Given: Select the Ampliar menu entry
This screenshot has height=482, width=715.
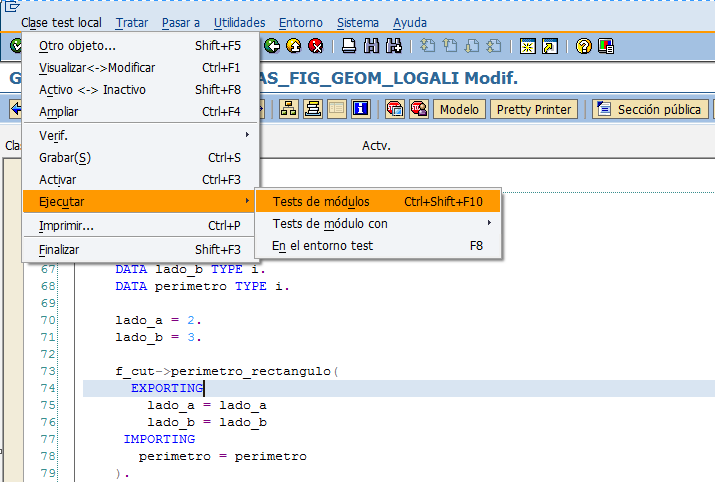Looking at the screenshot, I should (140, 111).
